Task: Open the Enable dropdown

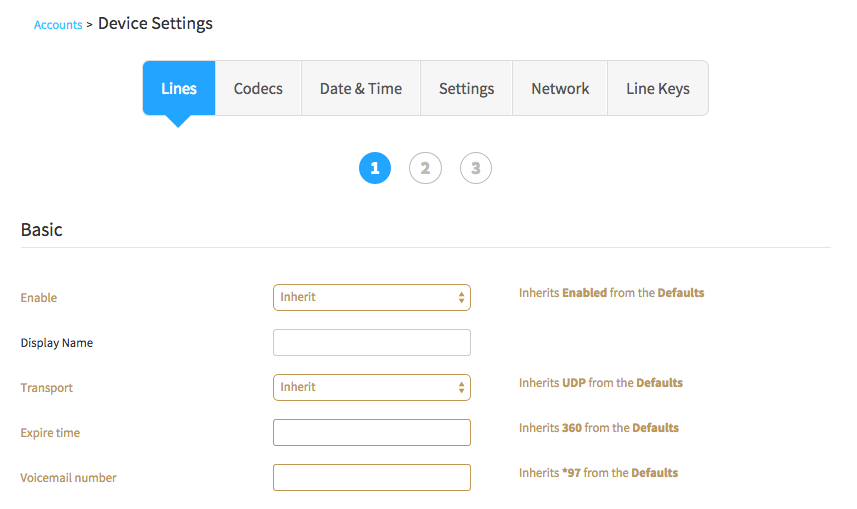Action: tap(372, 297)
